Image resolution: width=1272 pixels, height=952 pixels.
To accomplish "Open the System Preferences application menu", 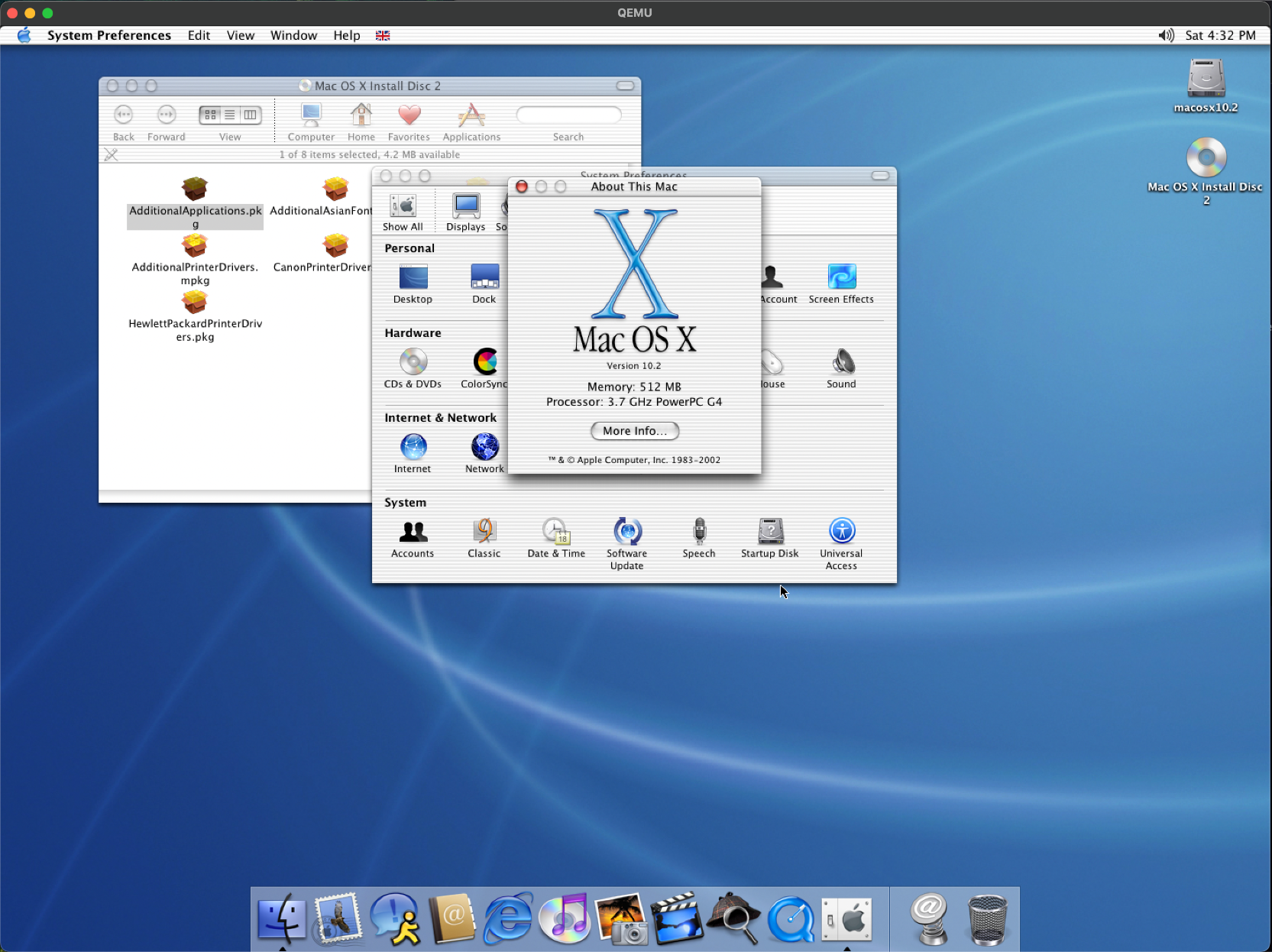I will pos(109,35).
